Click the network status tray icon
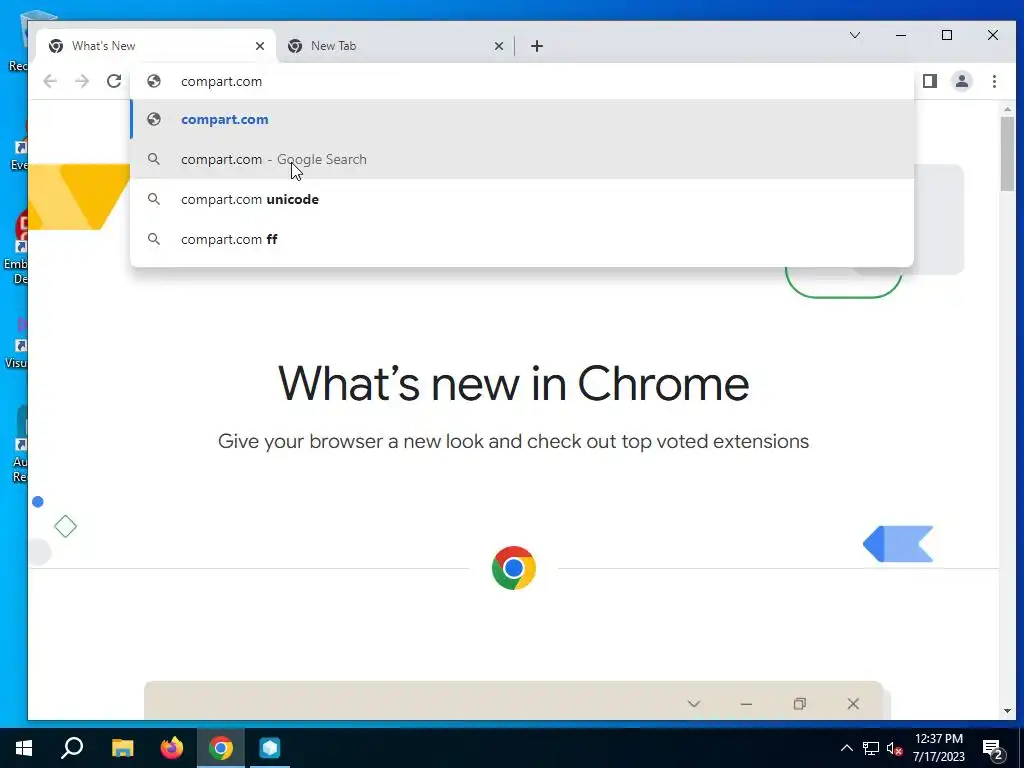The width and height of the screenshot is (1024, 768). point(871,748)
